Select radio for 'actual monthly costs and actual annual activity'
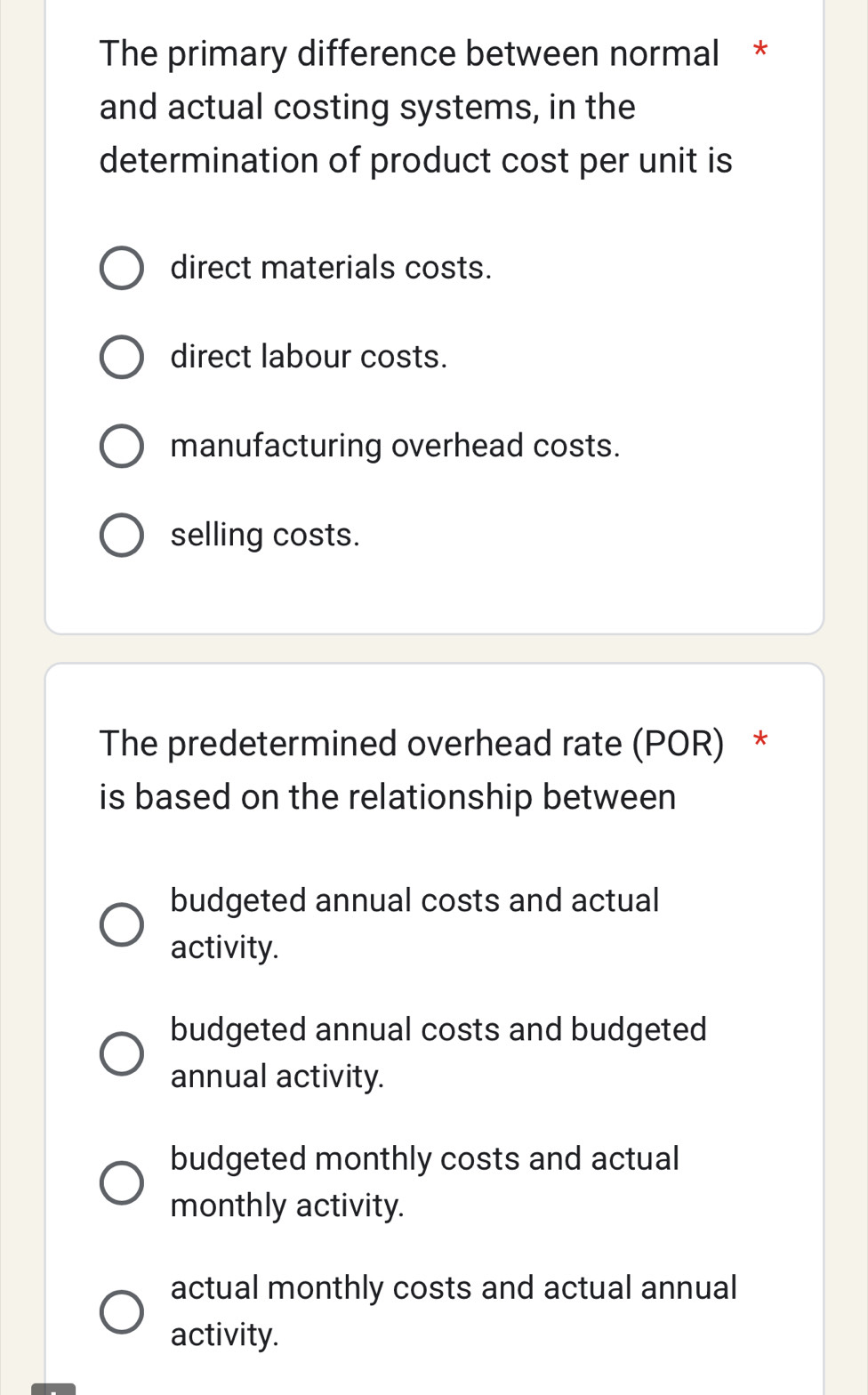 (121, 1311)
